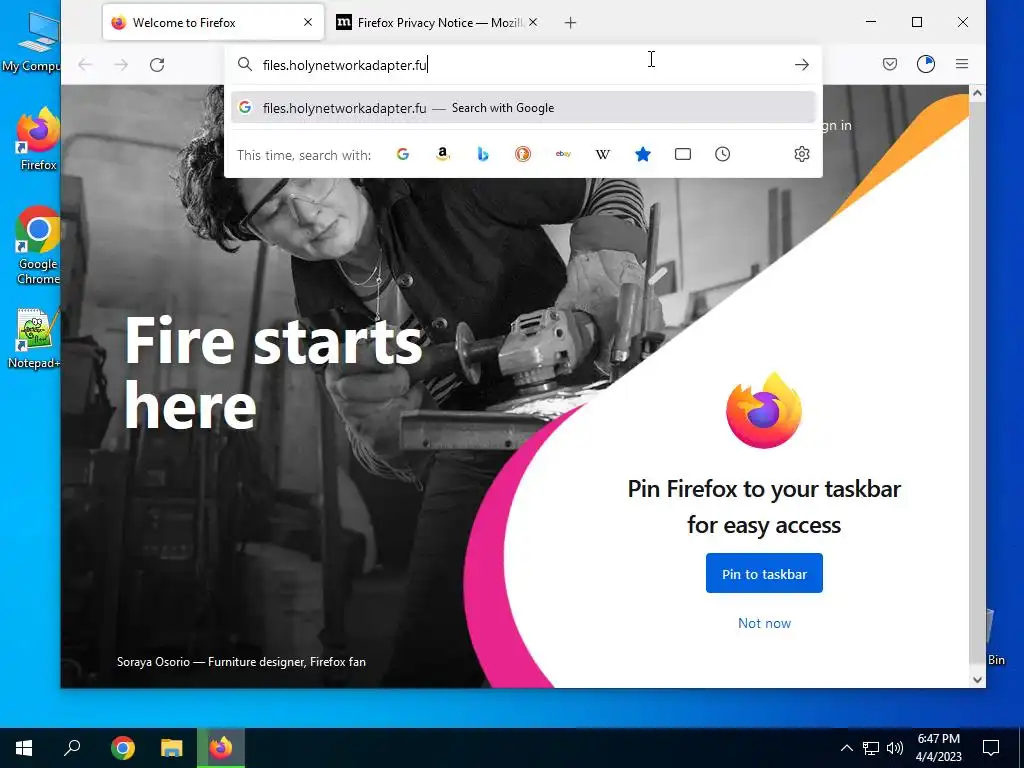This screenshot has width=1024, height=768.
Task: Reload the current page
Action: (157, 65)
